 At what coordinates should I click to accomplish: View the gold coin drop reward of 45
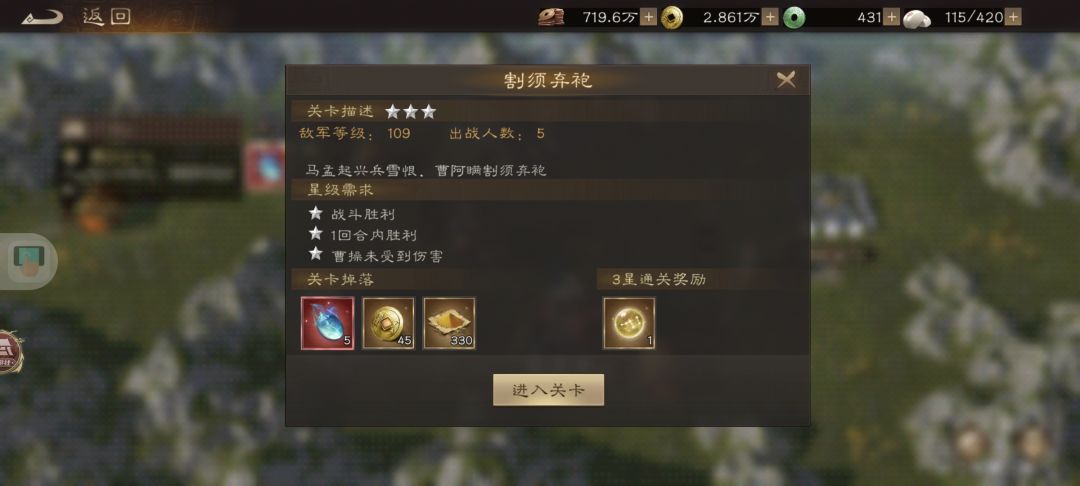(x=388, y=323)
